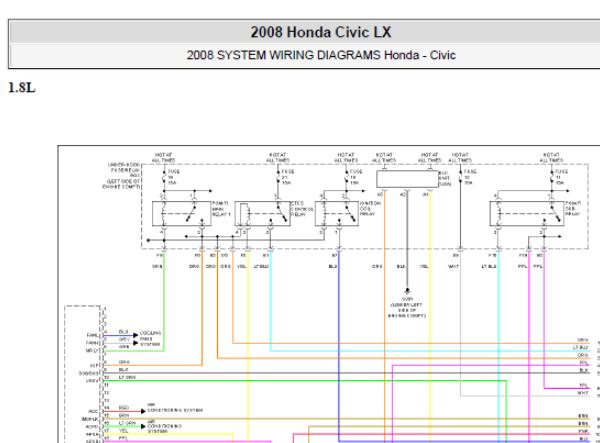Click the PGM-FI Main Relay 1 box
Screen dimensions: 600x443
182,213
